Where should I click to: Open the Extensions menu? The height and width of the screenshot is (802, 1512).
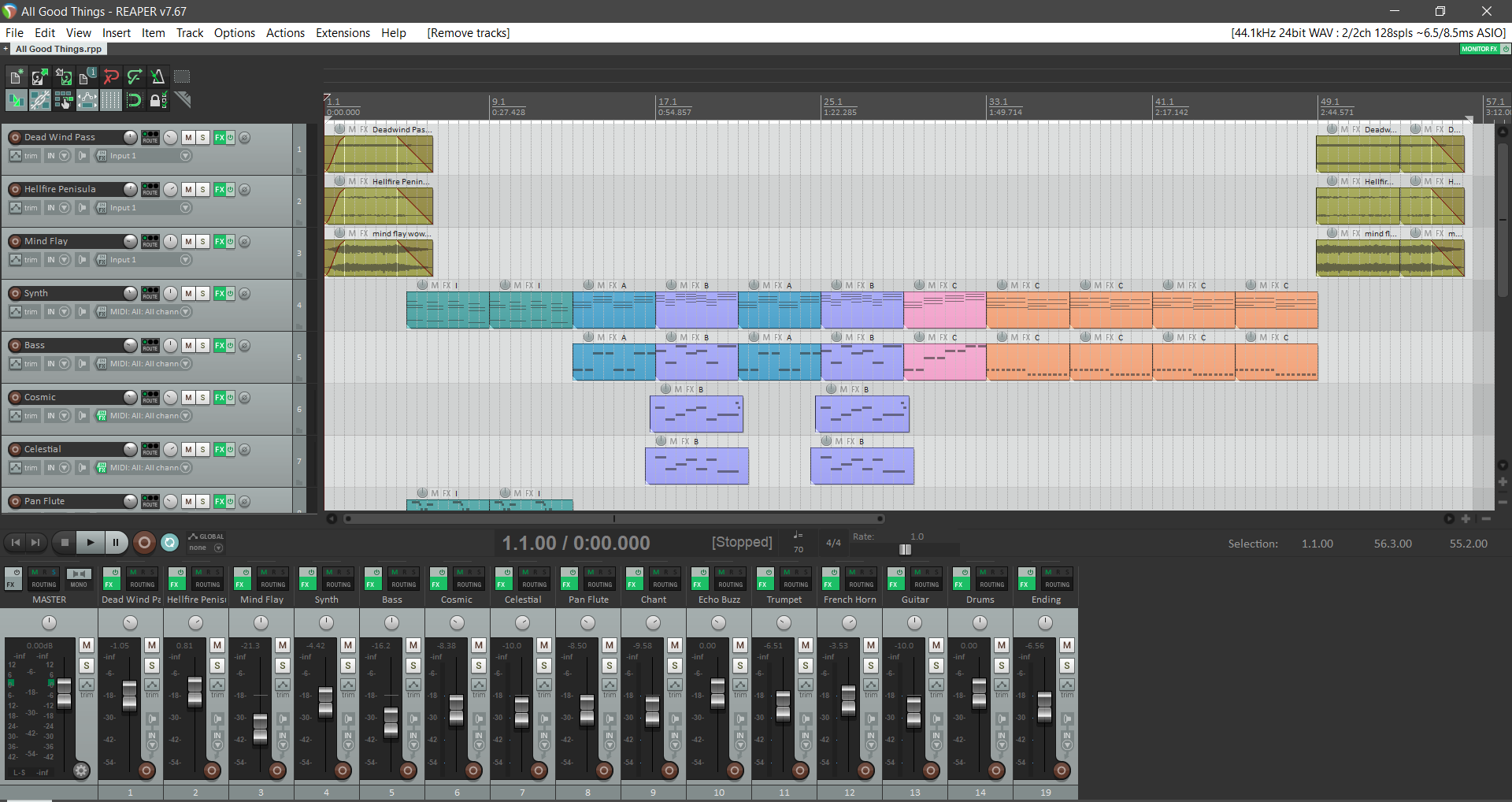343,33
